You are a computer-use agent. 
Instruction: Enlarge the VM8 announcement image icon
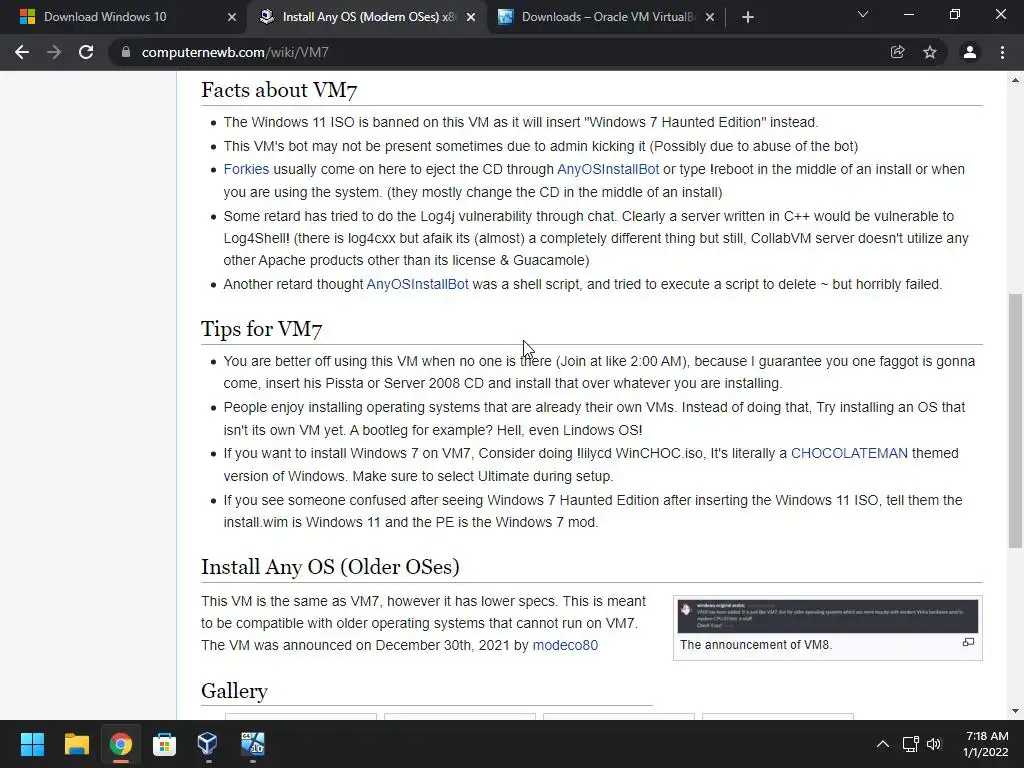click(x=968, y=643)
